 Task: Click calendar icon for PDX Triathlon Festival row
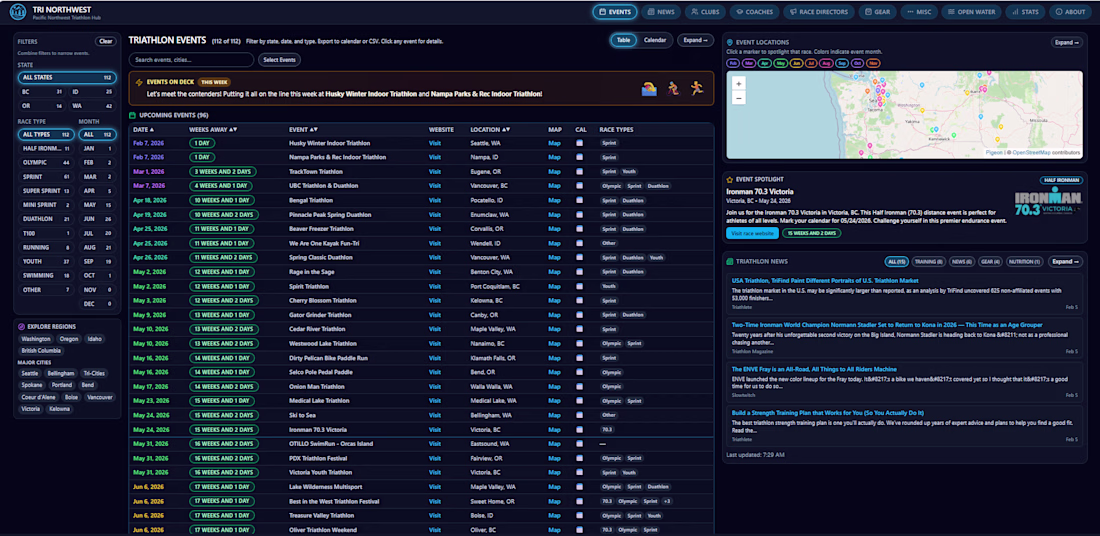579,458
